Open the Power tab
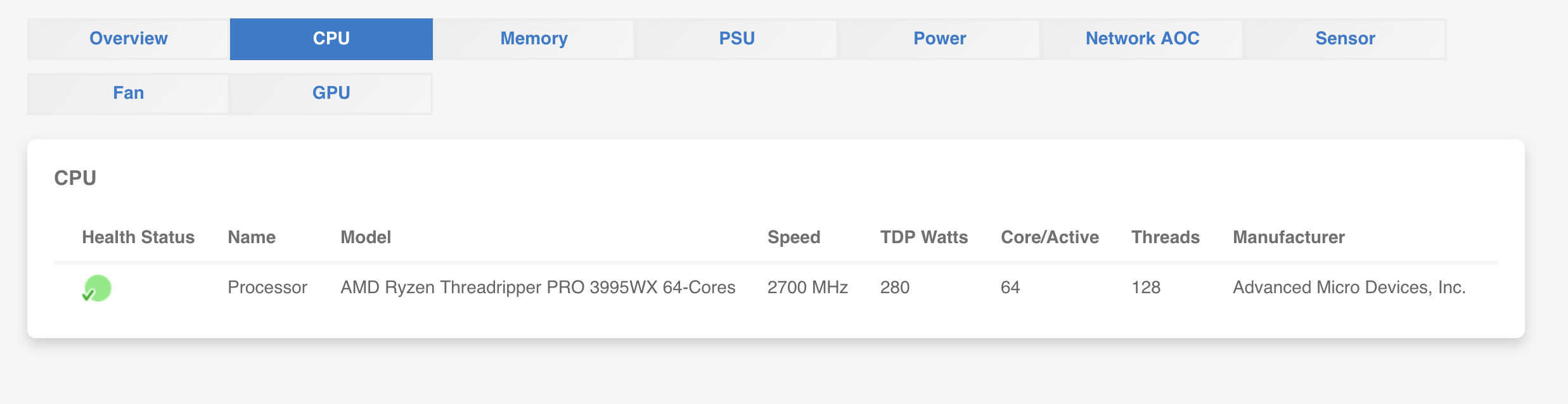 tap(939, 39)
